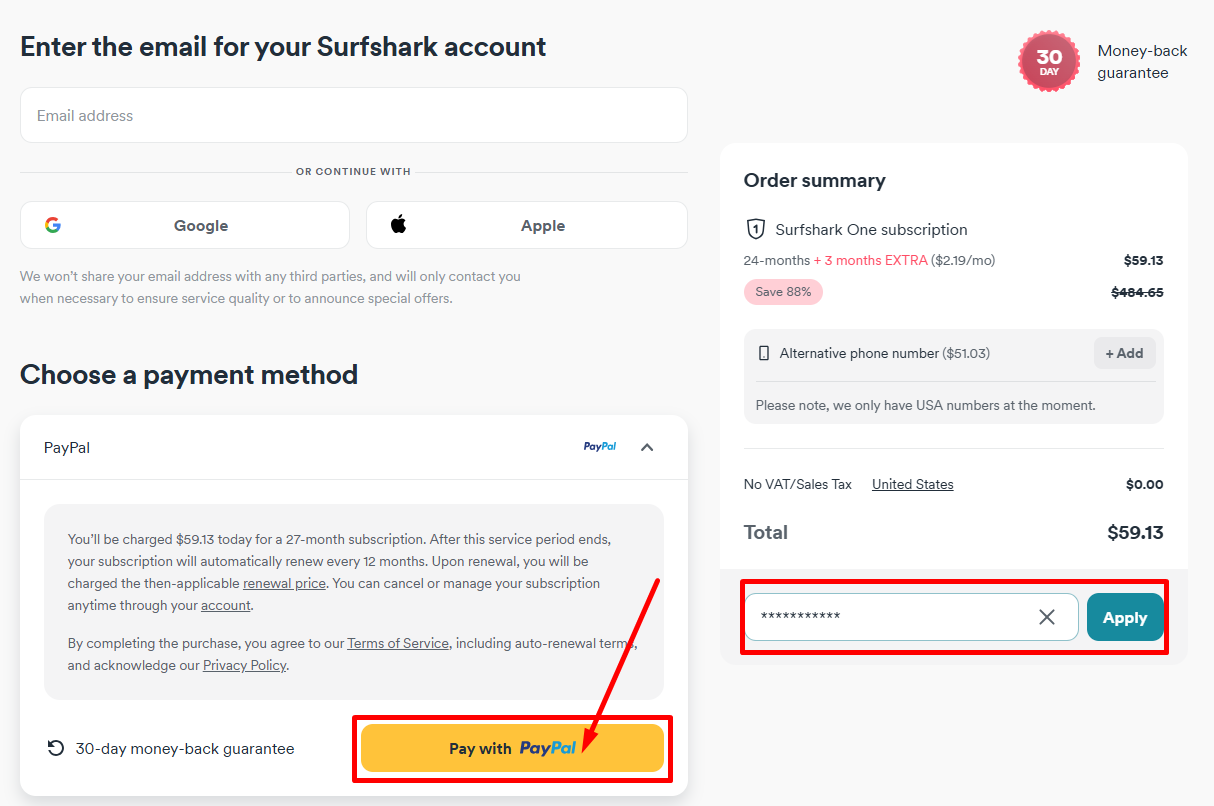Click the phone icon beside Alternative number
Screen dimensions: 1214x806
(765, 353)
